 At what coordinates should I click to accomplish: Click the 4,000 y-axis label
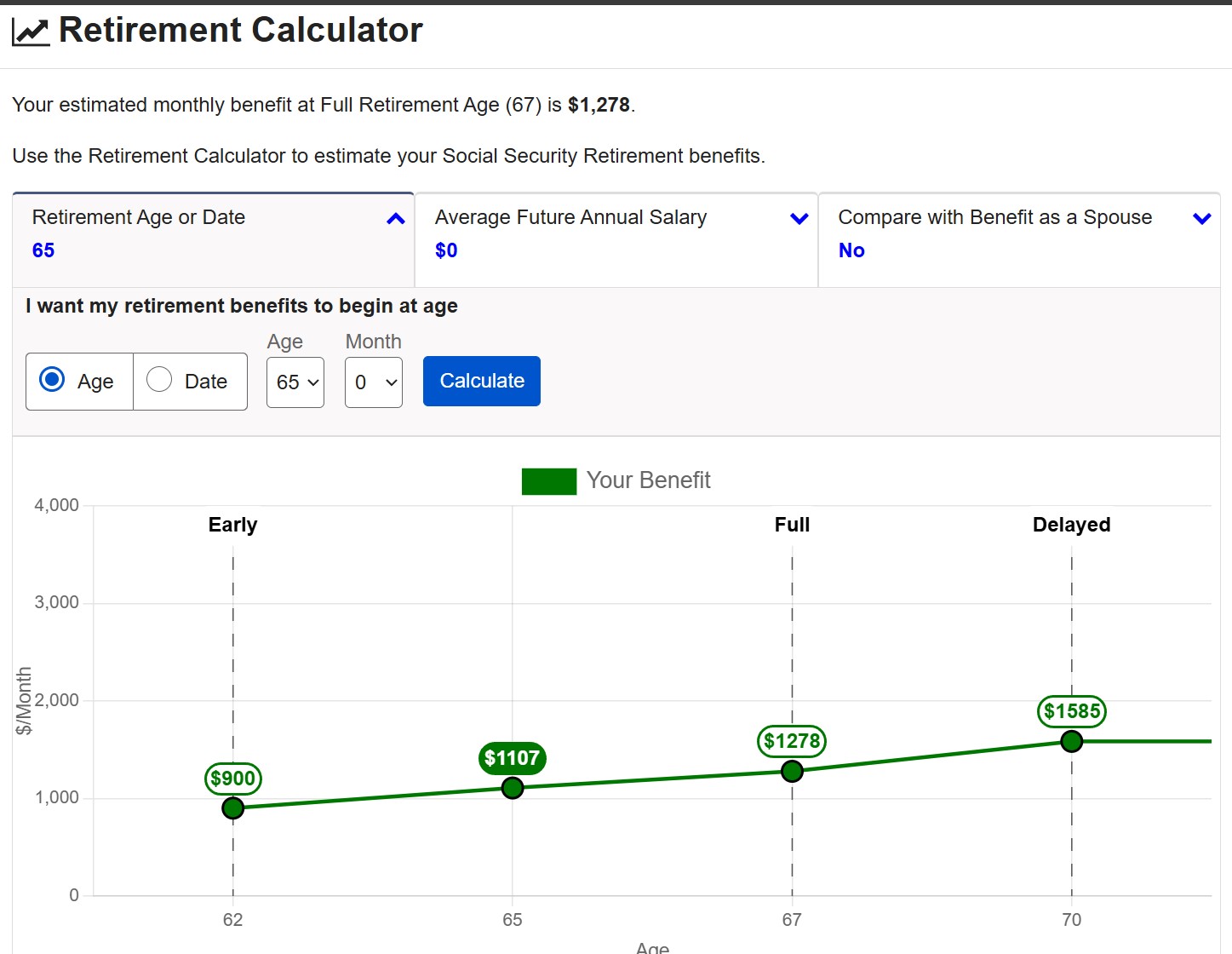pos(56,505)
